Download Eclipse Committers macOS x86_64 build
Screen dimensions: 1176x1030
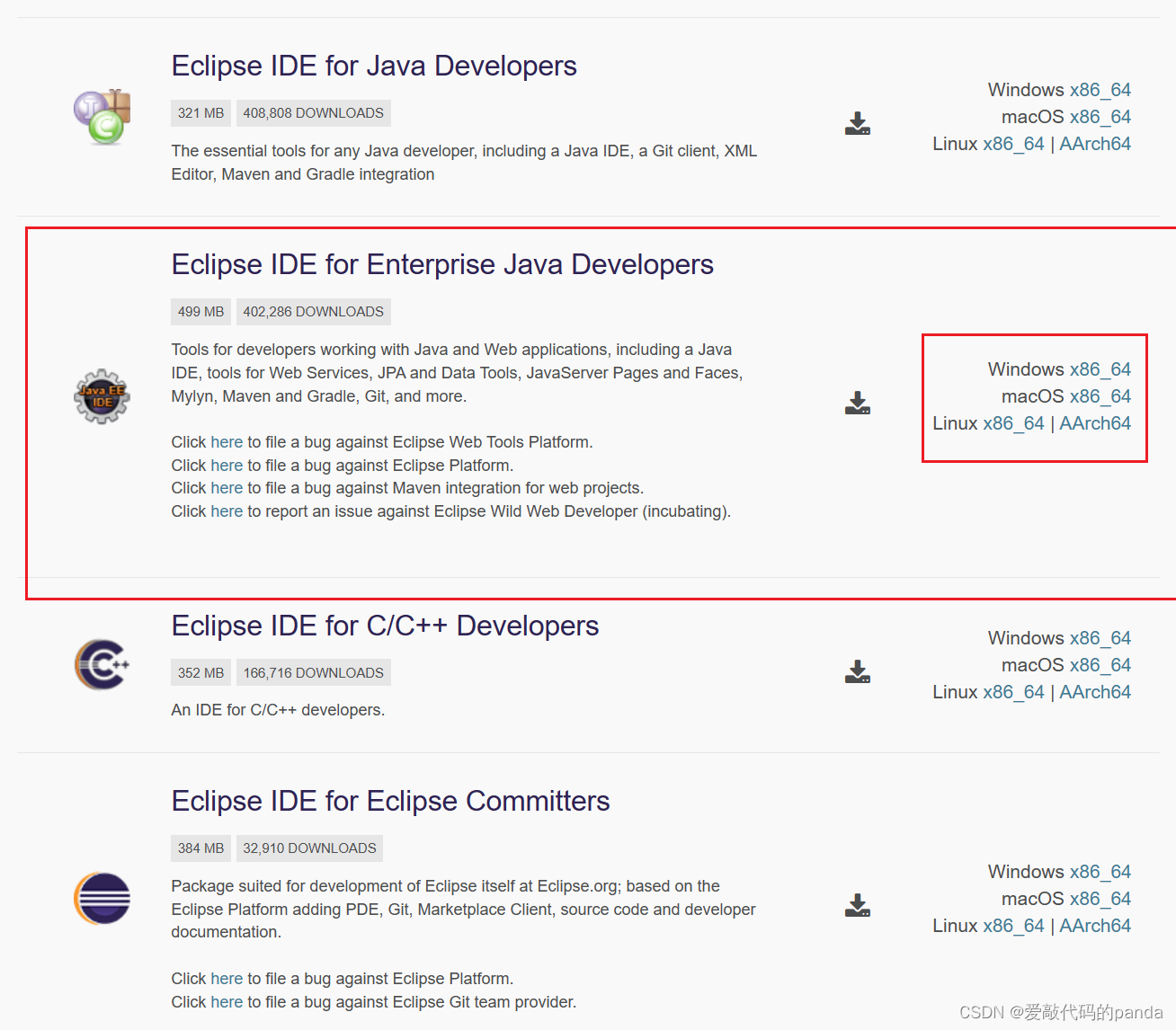(1100, 899)
